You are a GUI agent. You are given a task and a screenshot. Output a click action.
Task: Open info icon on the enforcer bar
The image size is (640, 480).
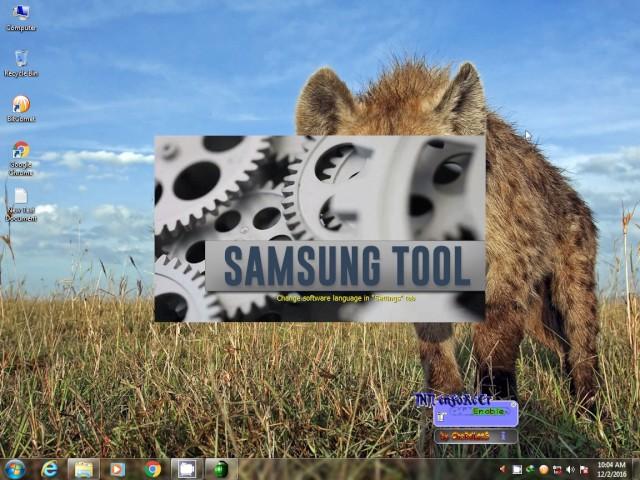point(503,436)
